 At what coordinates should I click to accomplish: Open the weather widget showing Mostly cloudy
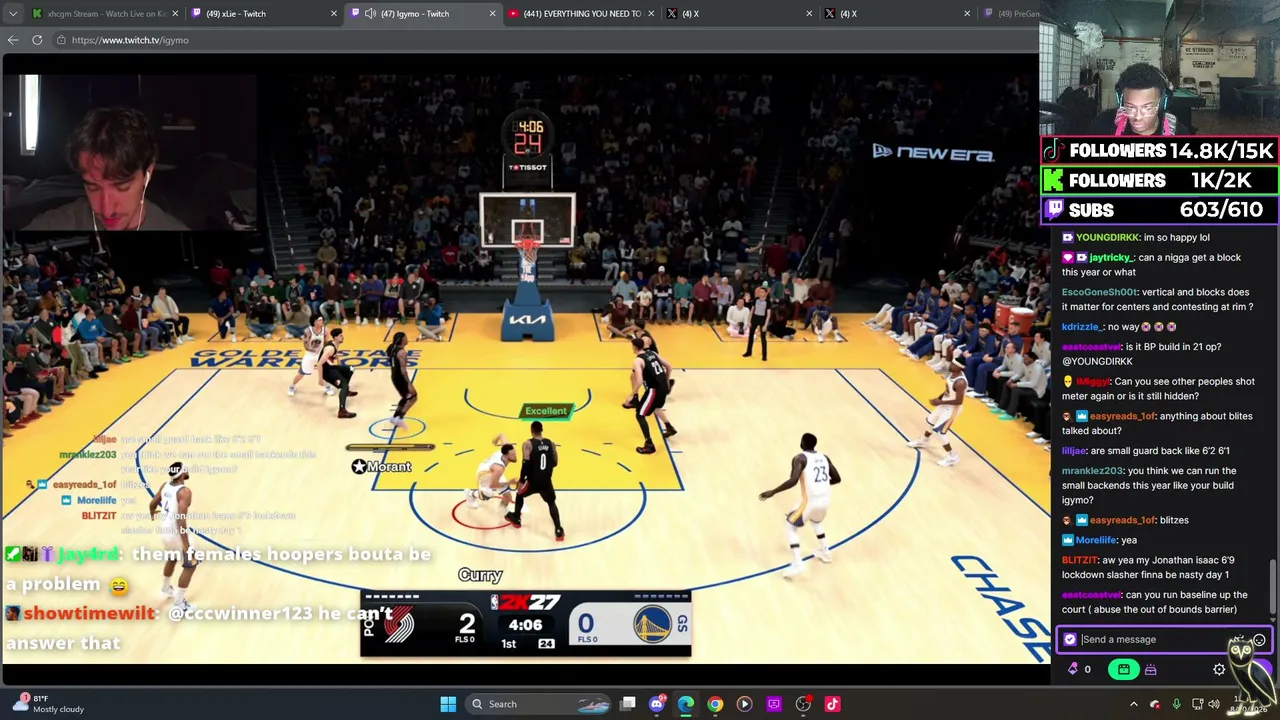pos(46,704)
